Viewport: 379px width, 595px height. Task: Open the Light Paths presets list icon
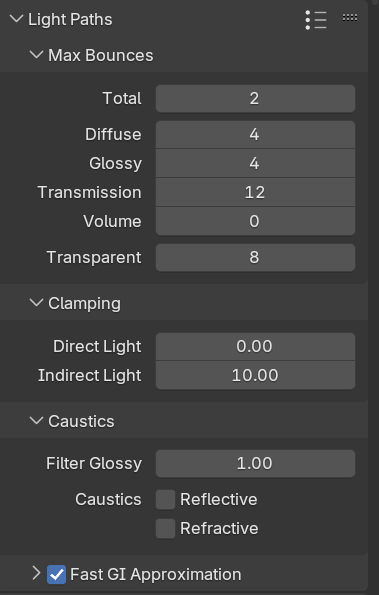tap(316, 20)
